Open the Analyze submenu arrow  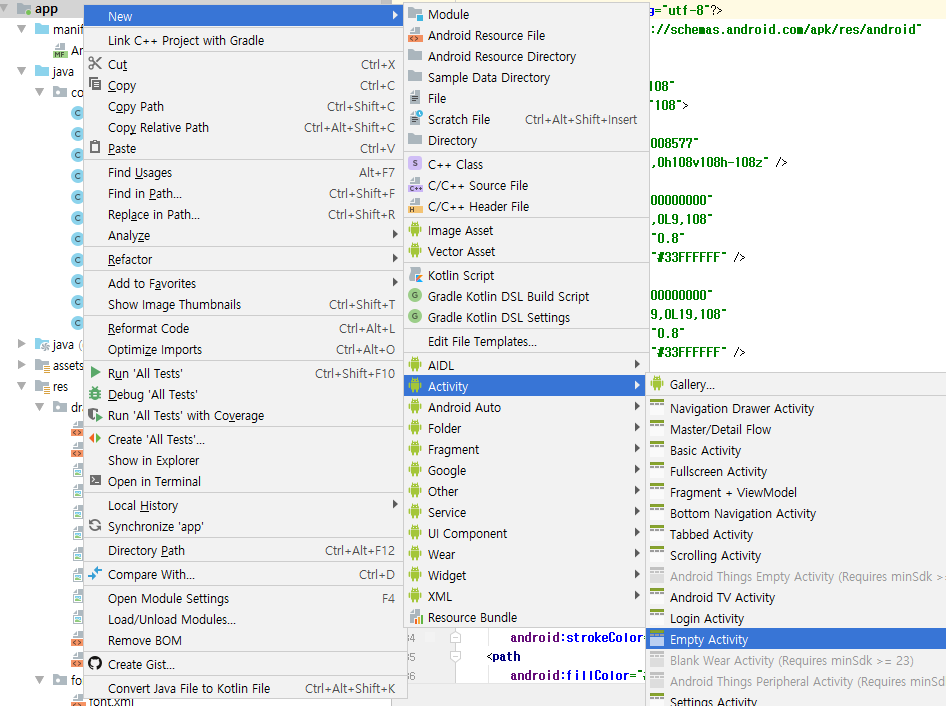click(x=395, y=234)
